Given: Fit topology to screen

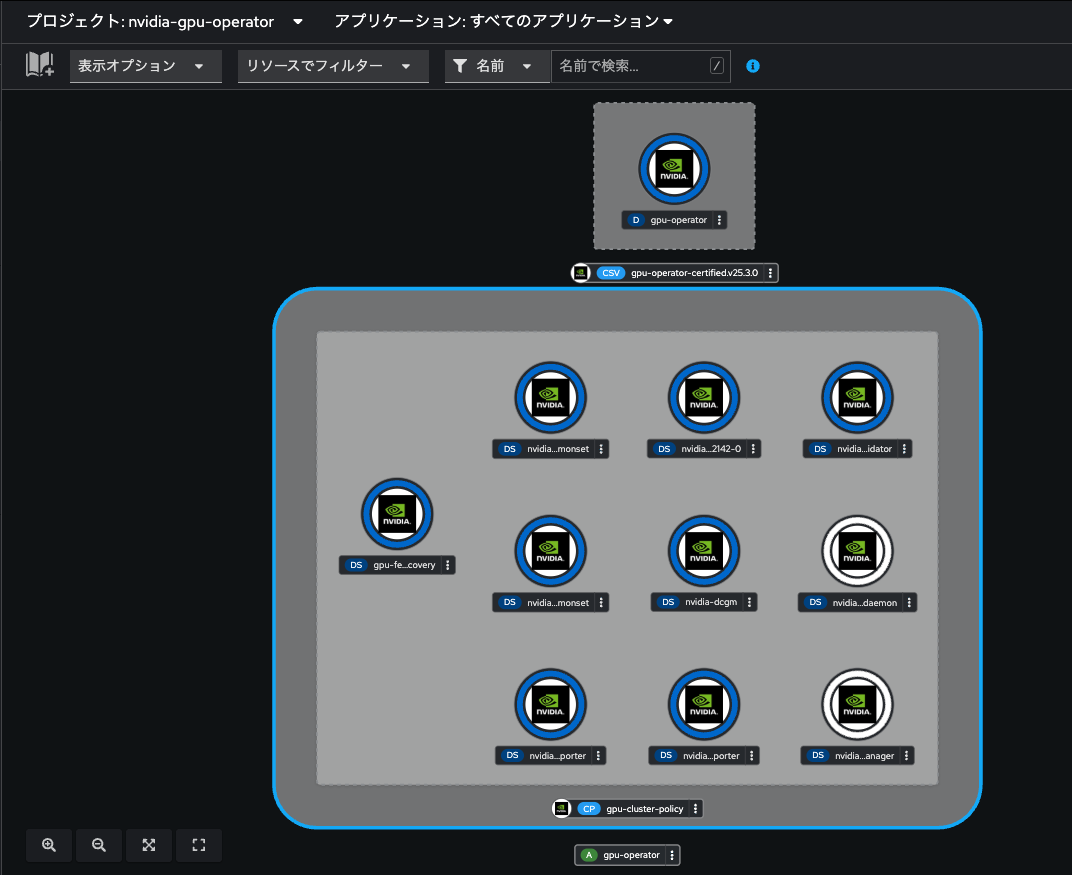Looking at the screenshot, I should pyautogui.click(x=148, y=845).
